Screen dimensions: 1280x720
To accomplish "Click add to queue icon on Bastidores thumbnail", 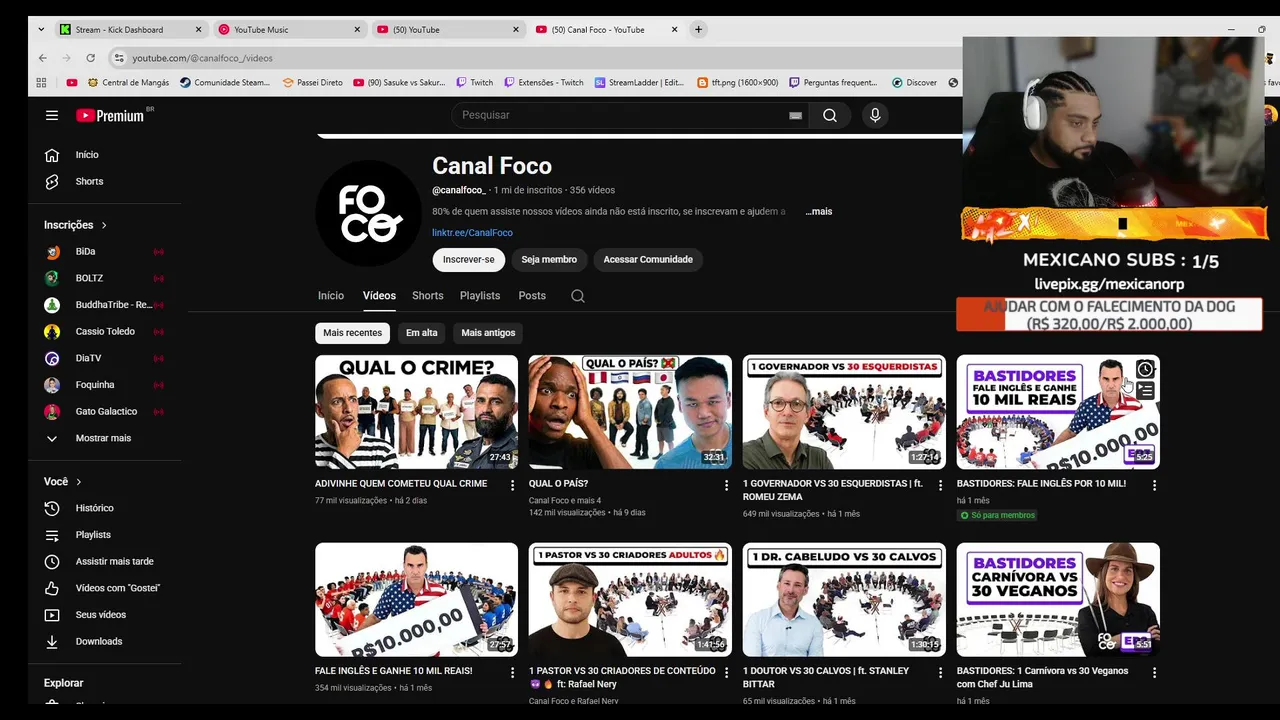I will tap(1145, 391).
